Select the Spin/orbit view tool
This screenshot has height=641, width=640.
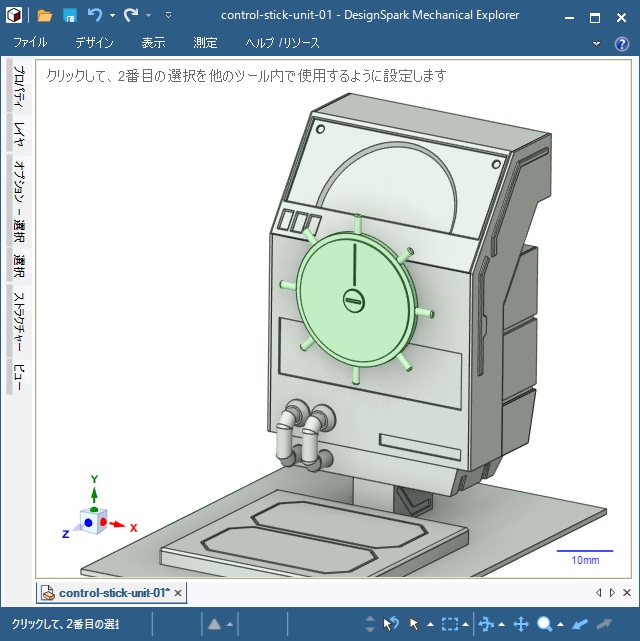(486, 624)
